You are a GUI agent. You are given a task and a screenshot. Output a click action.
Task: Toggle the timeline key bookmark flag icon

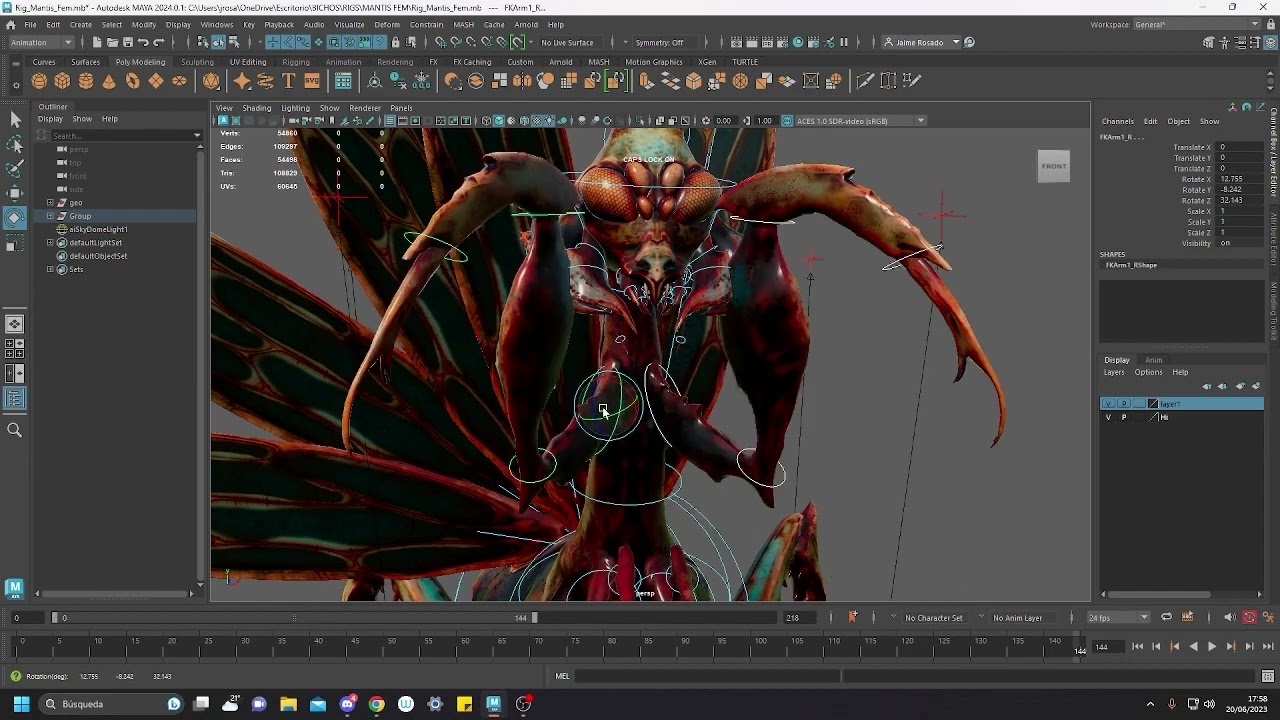coord(852,617)
